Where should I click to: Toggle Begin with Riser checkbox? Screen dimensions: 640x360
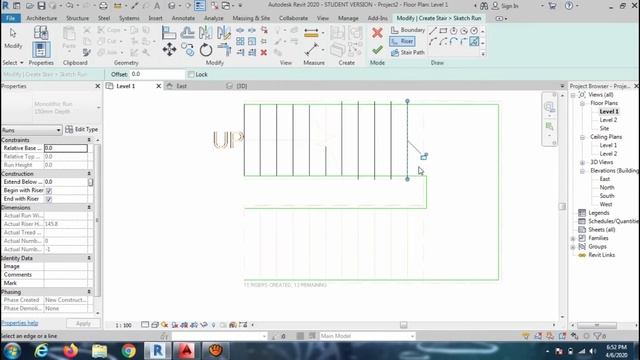click(49, 191)
